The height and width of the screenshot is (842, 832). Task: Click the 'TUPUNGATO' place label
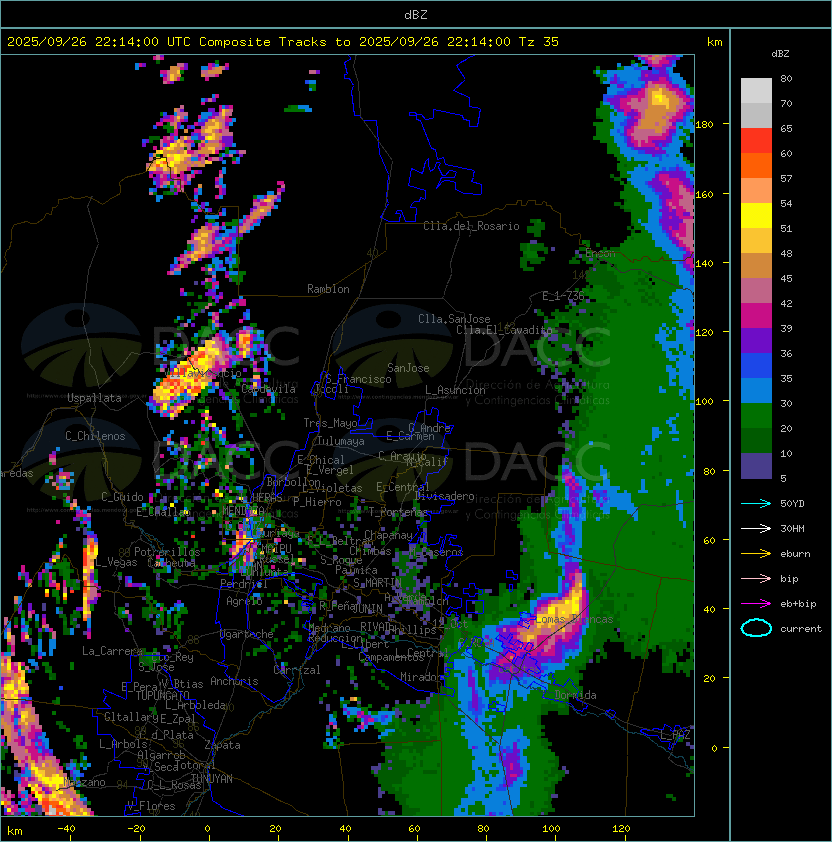(x=162, y=695)
